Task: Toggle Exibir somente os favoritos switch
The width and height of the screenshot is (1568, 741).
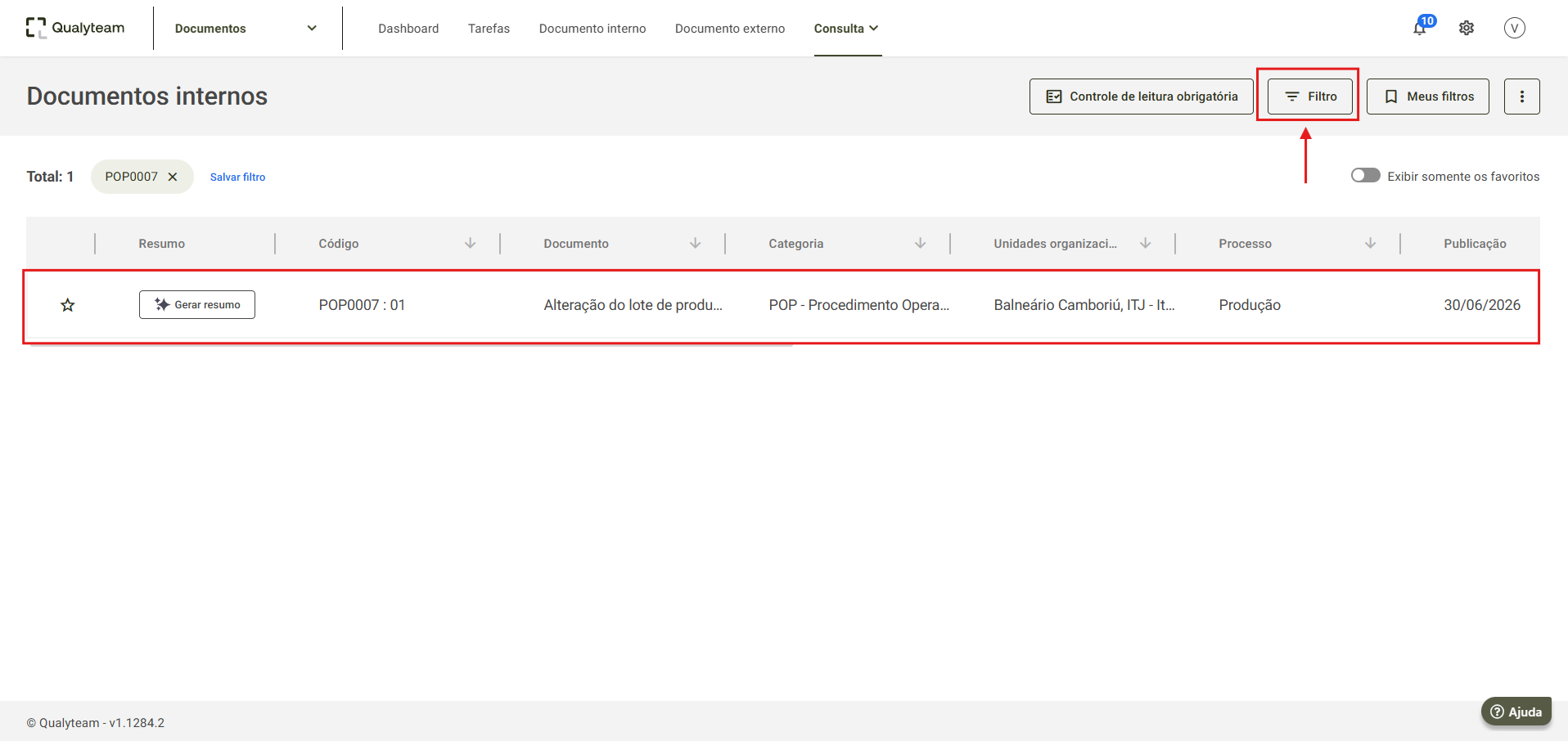Action: [1365, 176]
